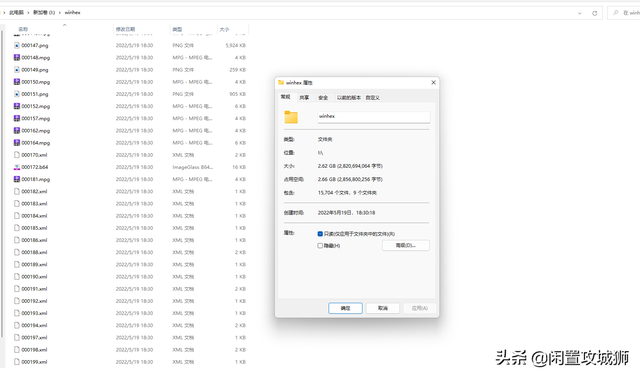
Task: Click the 000150.mpg video file icon
Action: pos(17,82)
